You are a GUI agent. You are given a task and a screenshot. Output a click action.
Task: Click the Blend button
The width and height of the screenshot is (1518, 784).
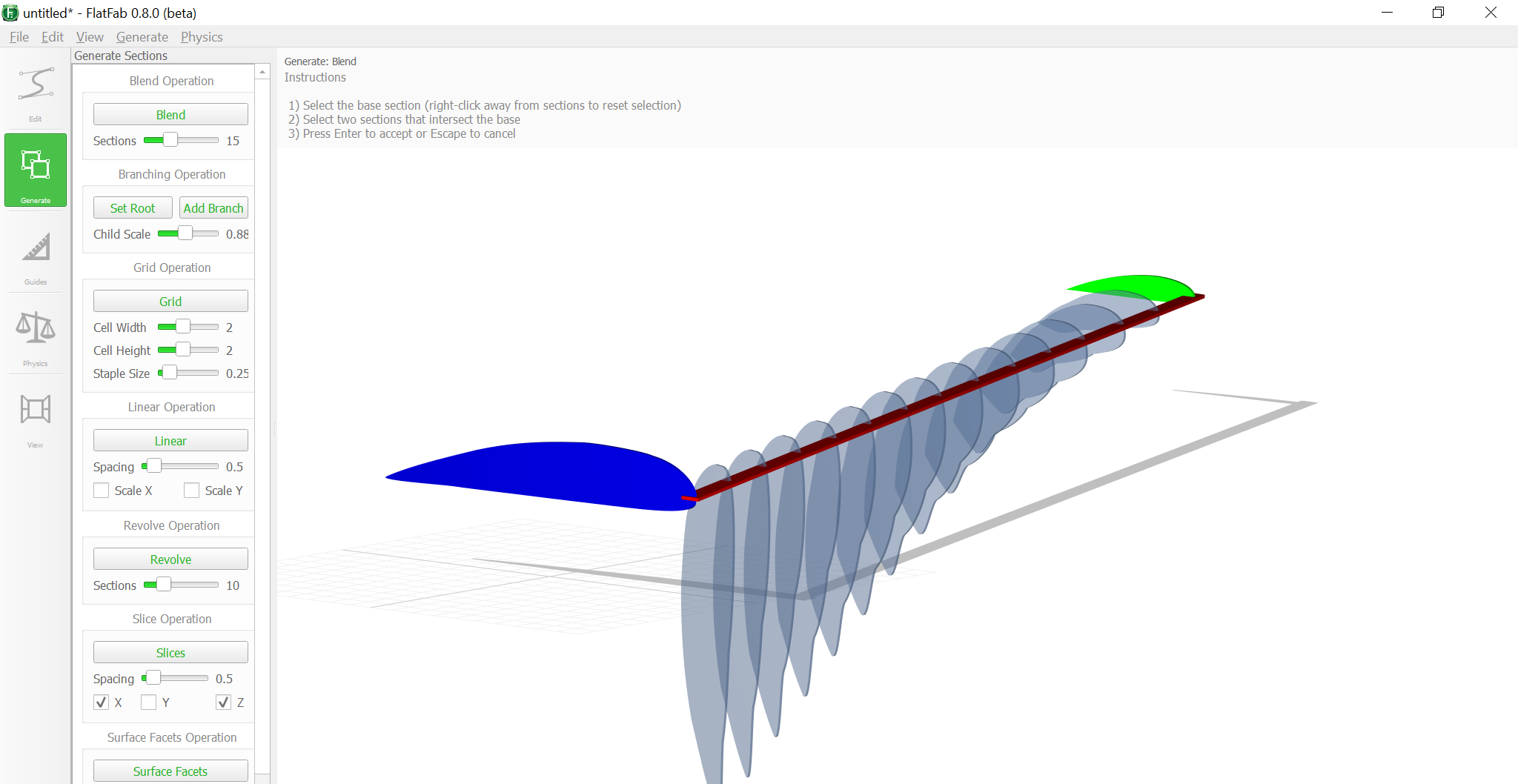pos(170,115)
